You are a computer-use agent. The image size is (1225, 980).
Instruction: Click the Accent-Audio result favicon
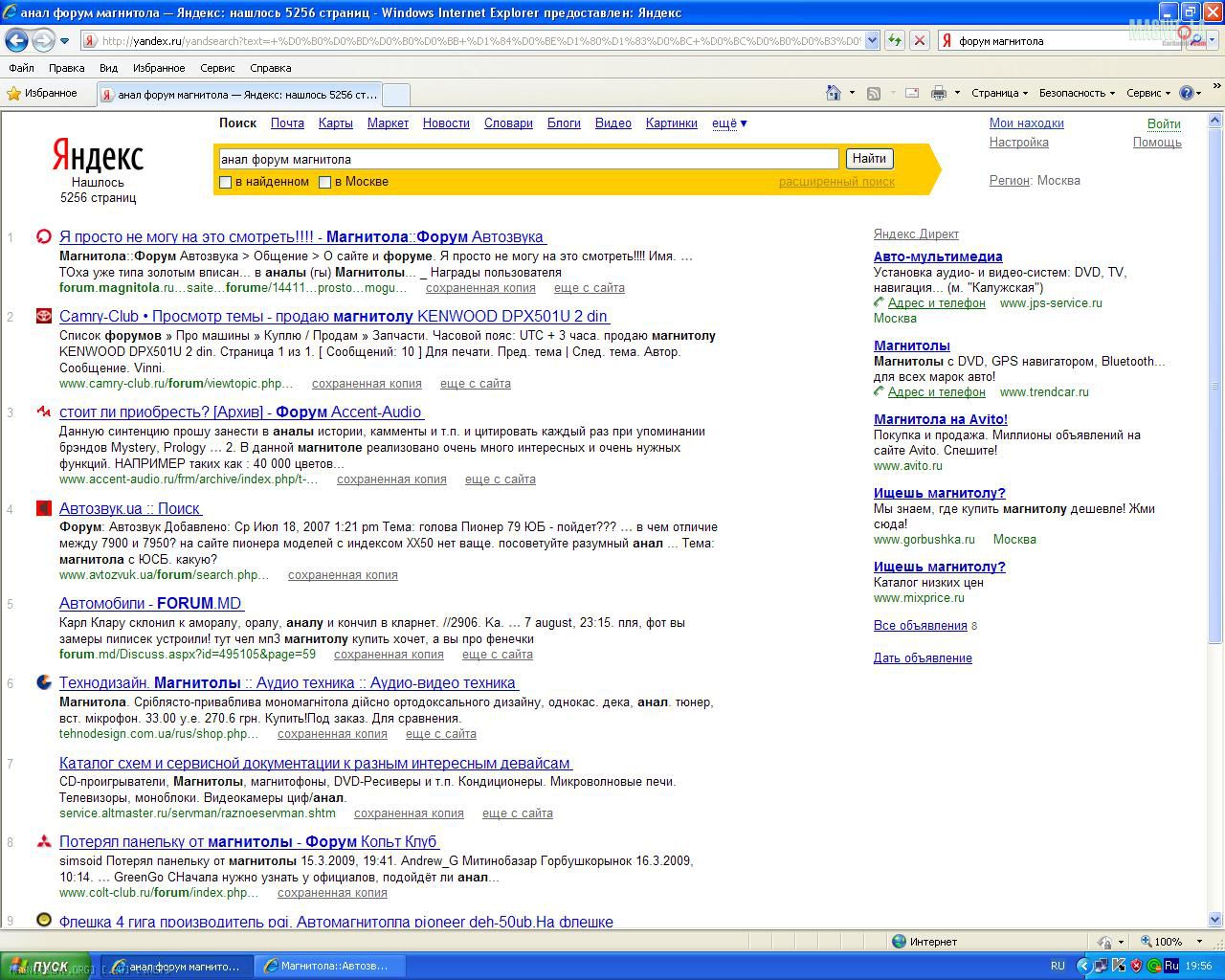[x=43, y=412]
